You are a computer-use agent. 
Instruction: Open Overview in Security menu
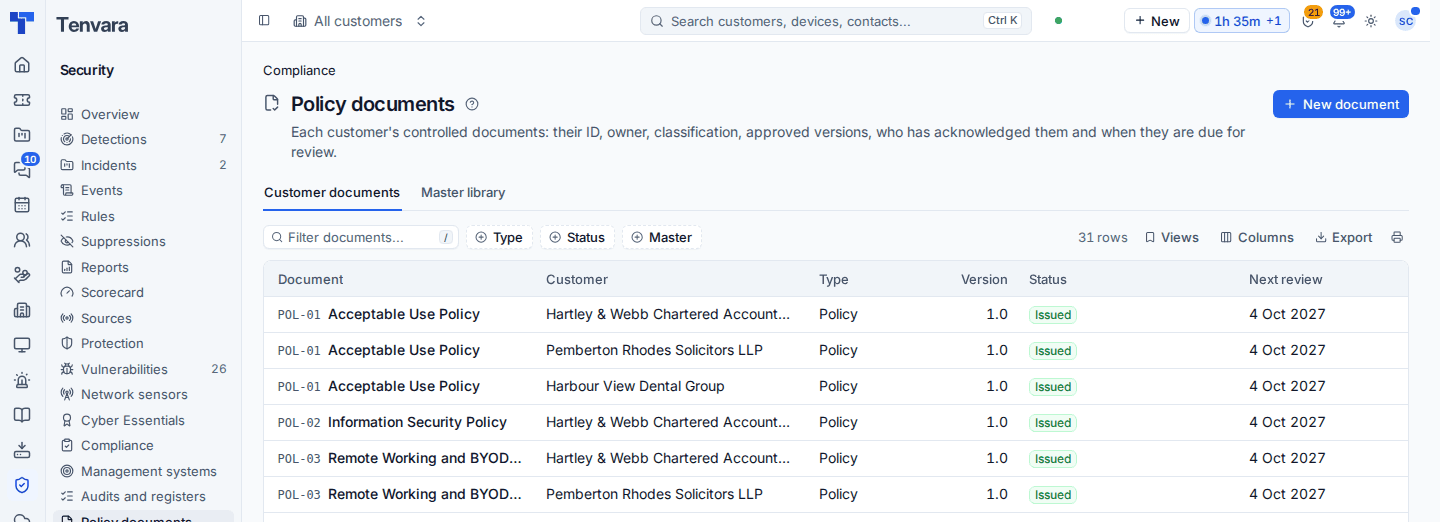[143, 114]
